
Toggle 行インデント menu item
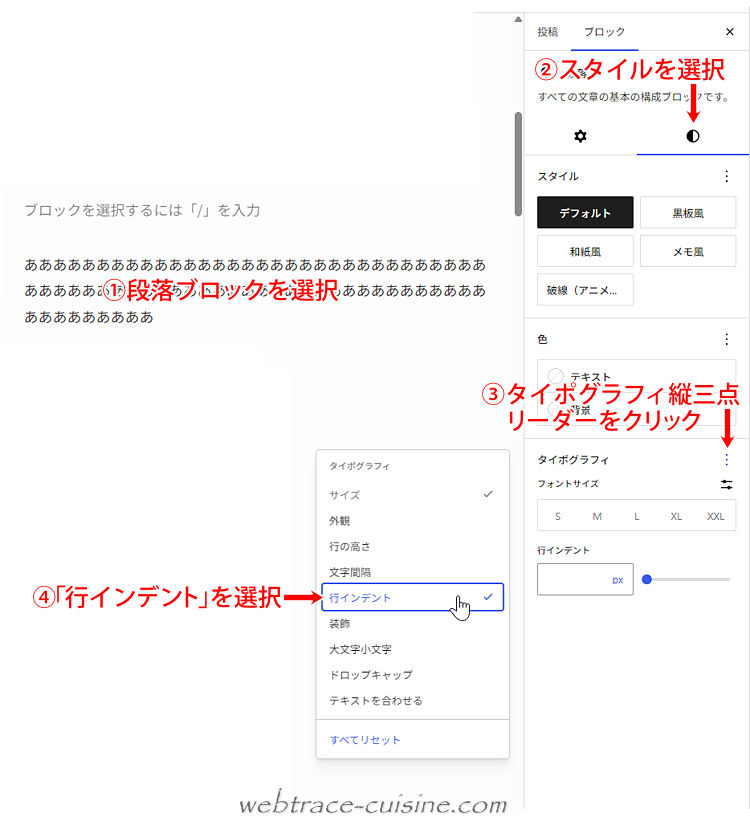tap(413, 597)
